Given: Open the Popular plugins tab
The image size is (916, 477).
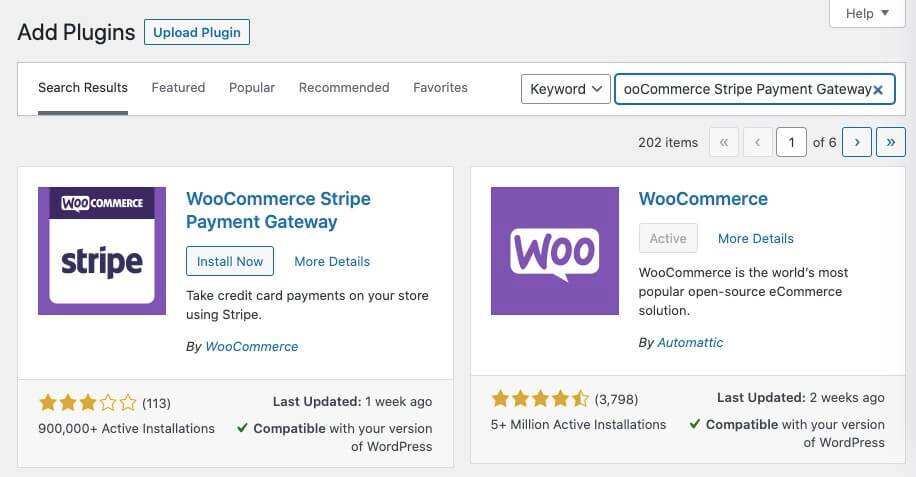Looking at the screenshot, I should click(x=252, y=88).
